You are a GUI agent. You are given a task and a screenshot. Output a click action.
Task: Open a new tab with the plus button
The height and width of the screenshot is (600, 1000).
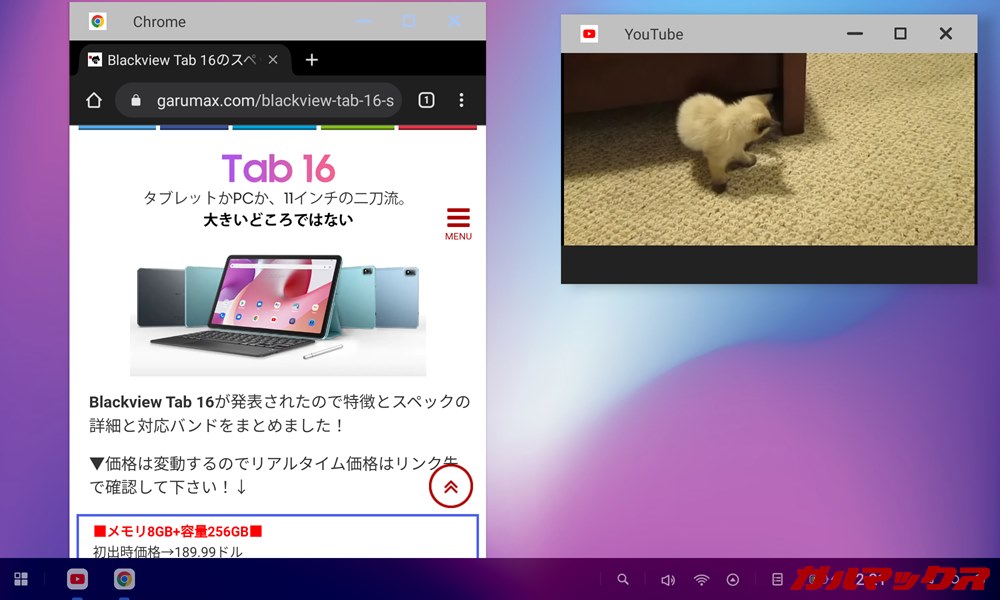311,60
